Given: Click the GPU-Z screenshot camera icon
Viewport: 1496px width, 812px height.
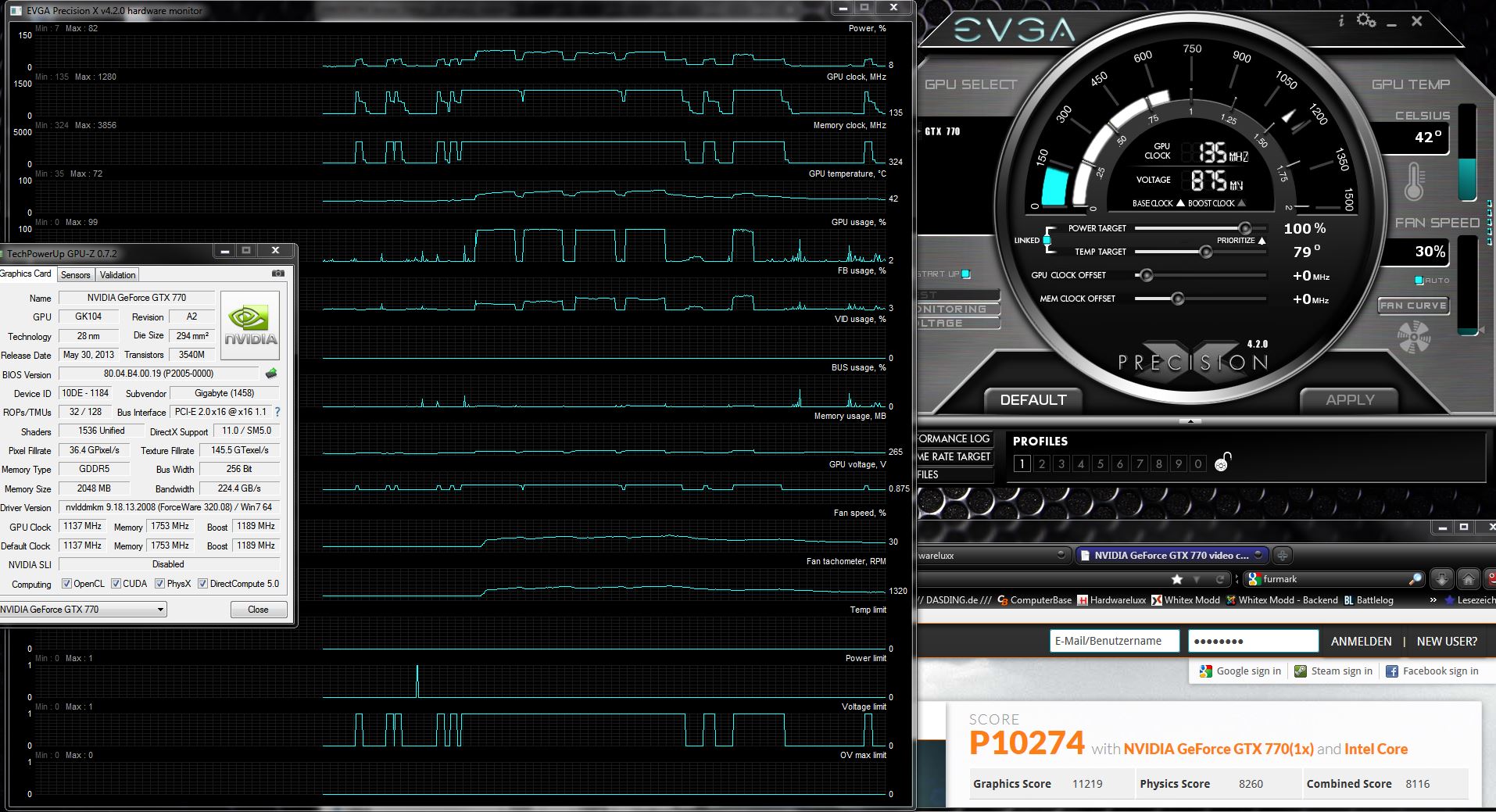Looking at the screenshot, I should click(x=277, y=274).
